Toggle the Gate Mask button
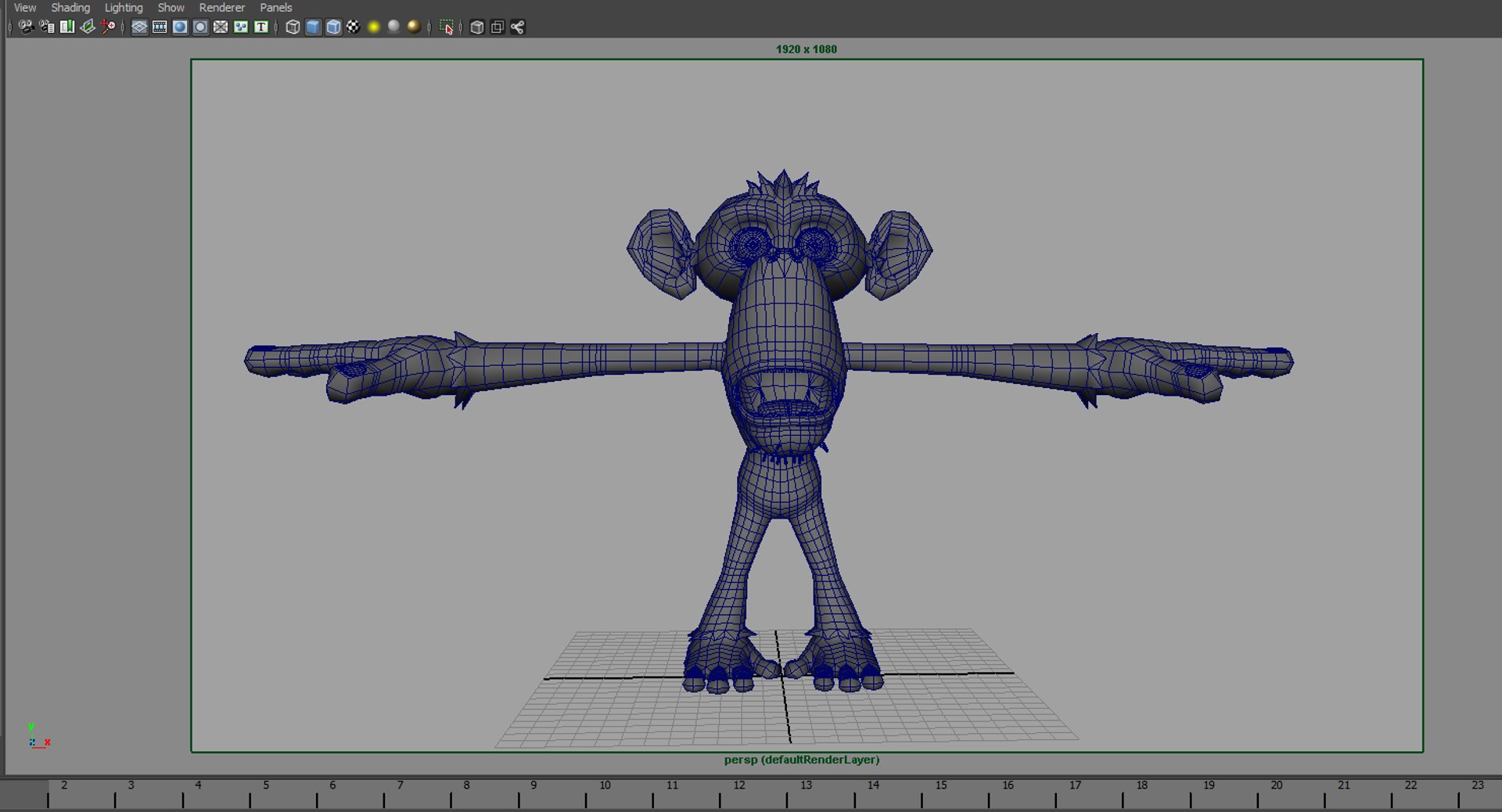The height and width of the screenshot is (812, 1502). 200,27
